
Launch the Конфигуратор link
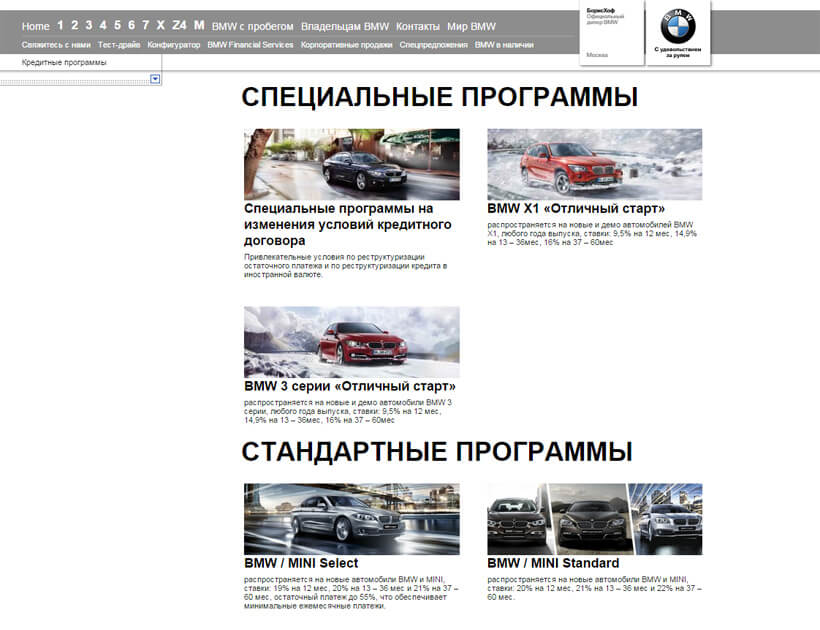click(x=174, y=45)
